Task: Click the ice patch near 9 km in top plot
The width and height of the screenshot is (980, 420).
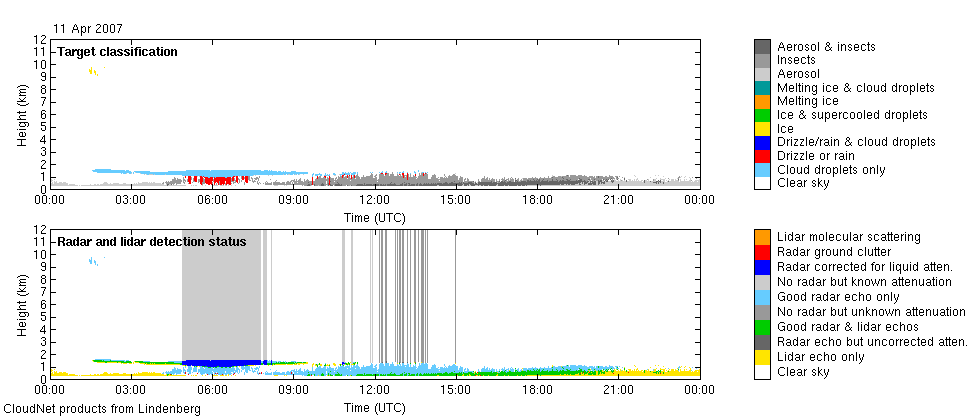Action: tap(92, 71)
